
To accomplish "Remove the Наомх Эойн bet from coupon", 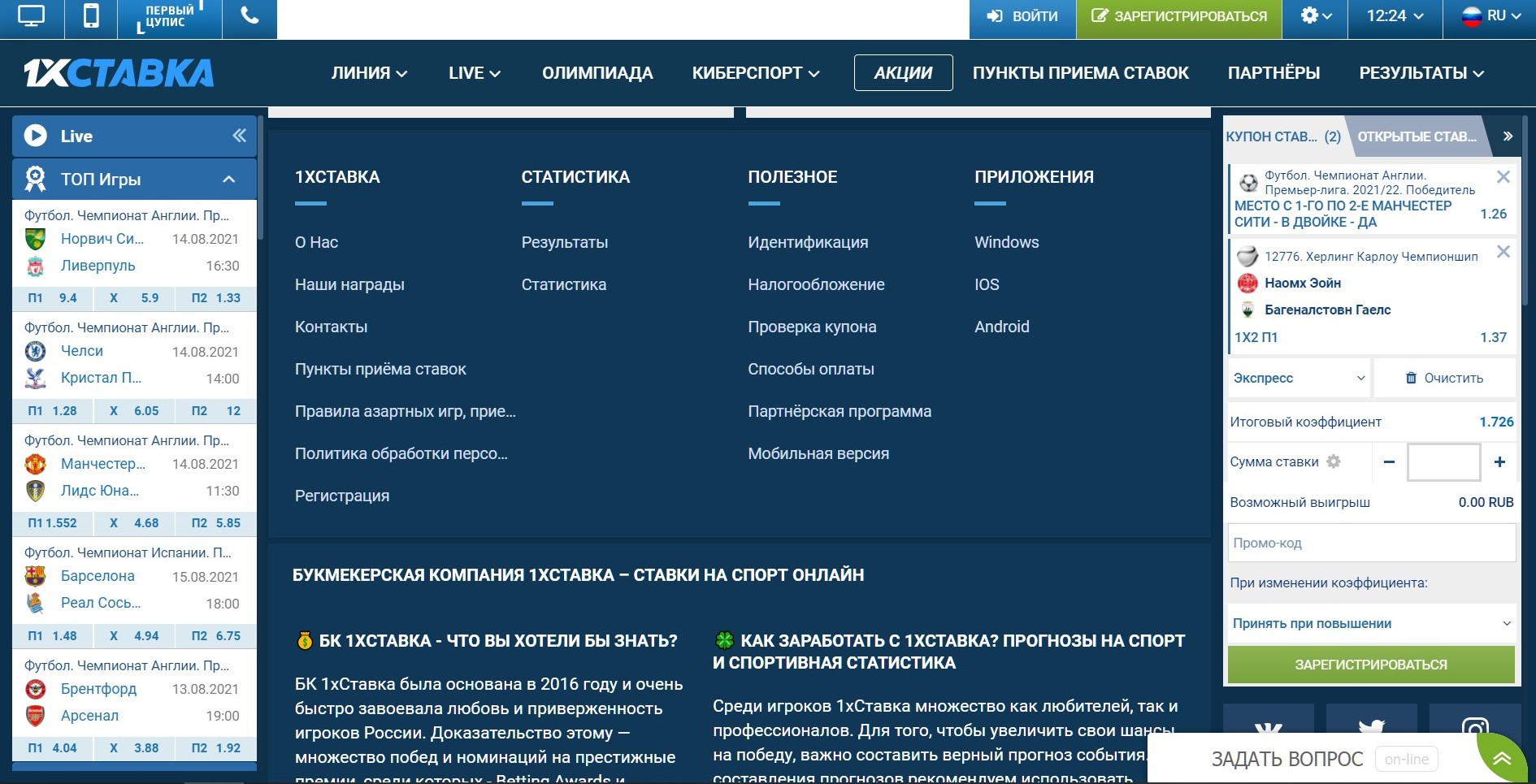I will 1503,252.
